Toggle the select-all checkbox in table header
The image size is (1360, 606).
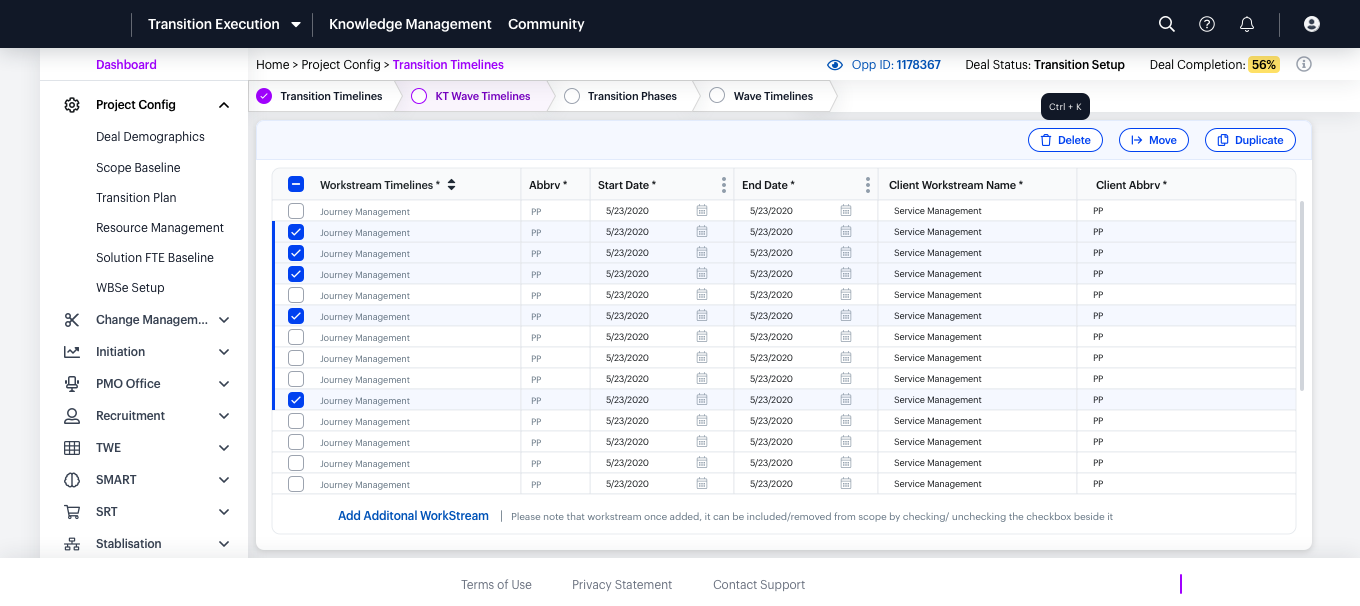296,184
